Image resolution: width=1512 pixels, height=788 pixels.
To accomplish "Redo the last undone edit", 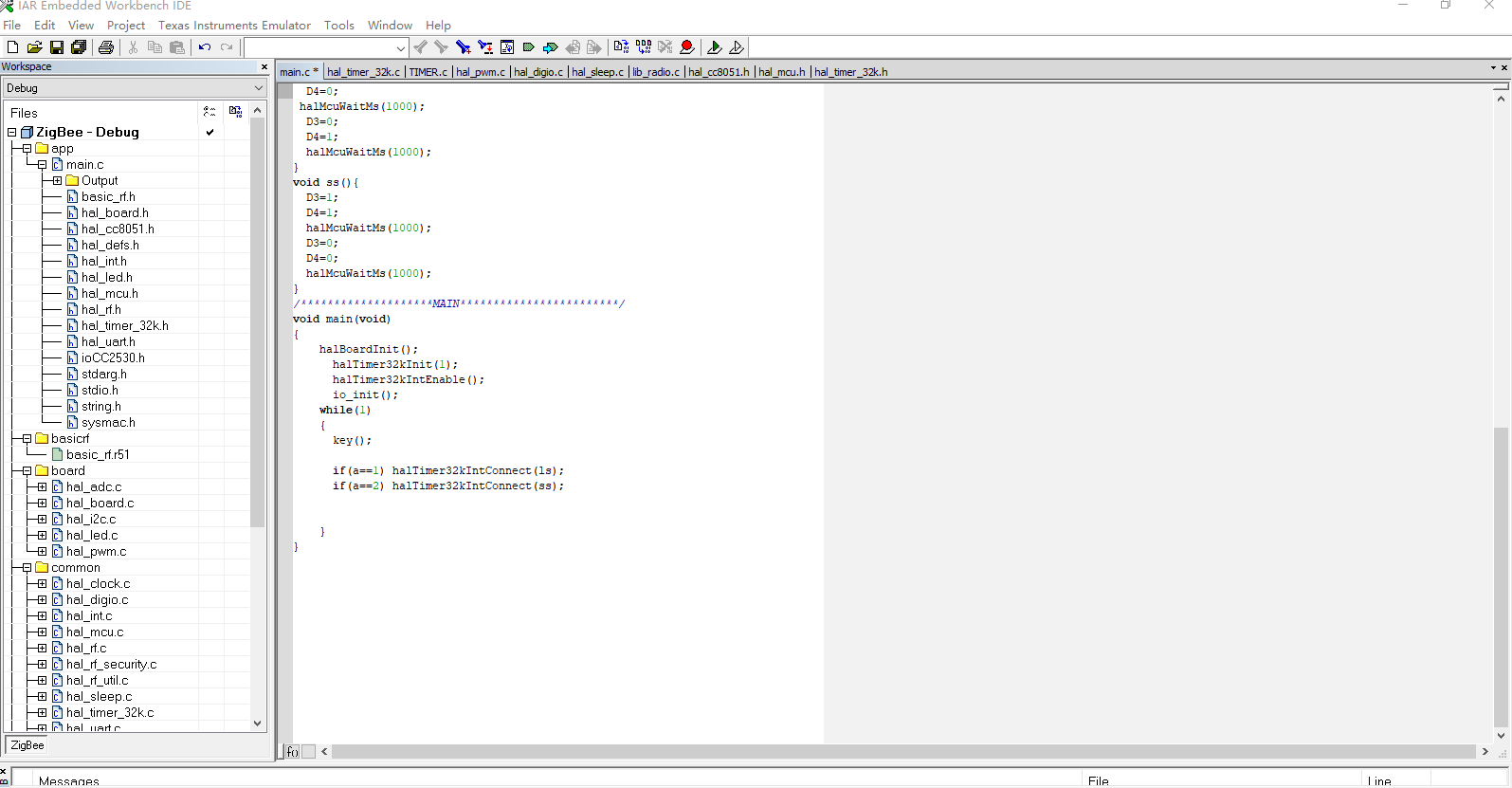I will 227,47.
